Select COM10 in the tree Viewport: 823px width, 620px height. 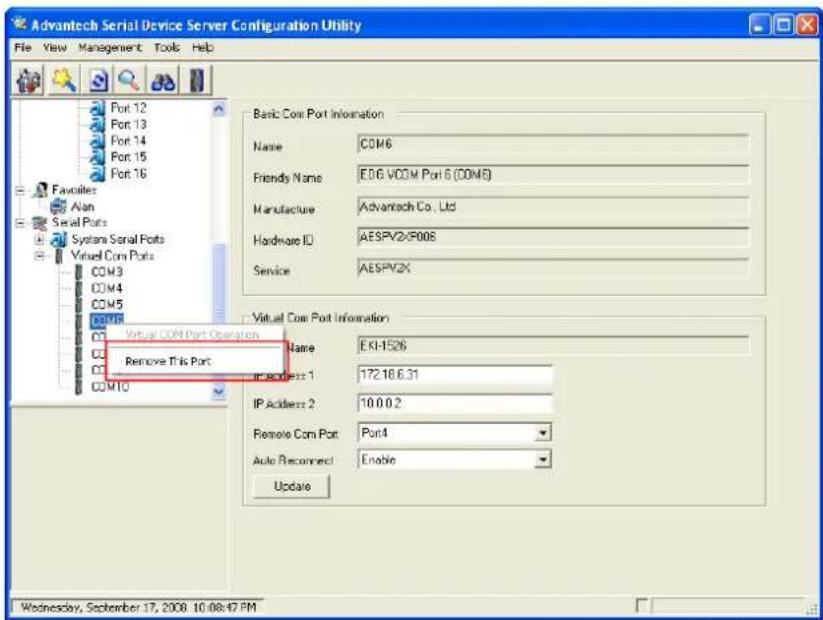coord(110,387)
